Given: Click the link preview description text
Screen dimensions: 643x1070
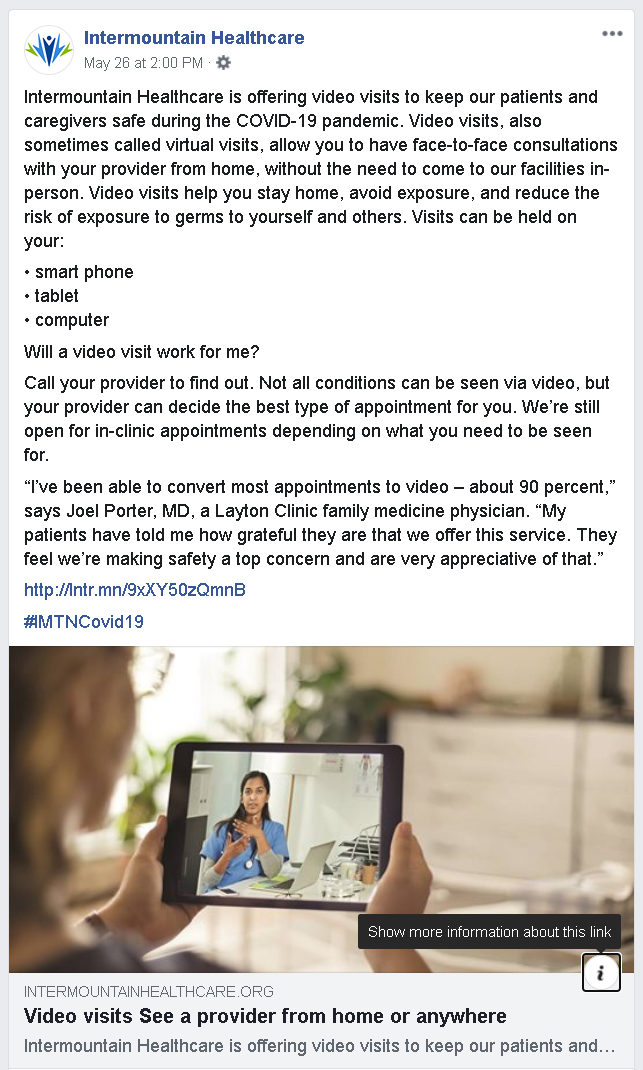Looking at the screenshot, I should (319, 1045).
